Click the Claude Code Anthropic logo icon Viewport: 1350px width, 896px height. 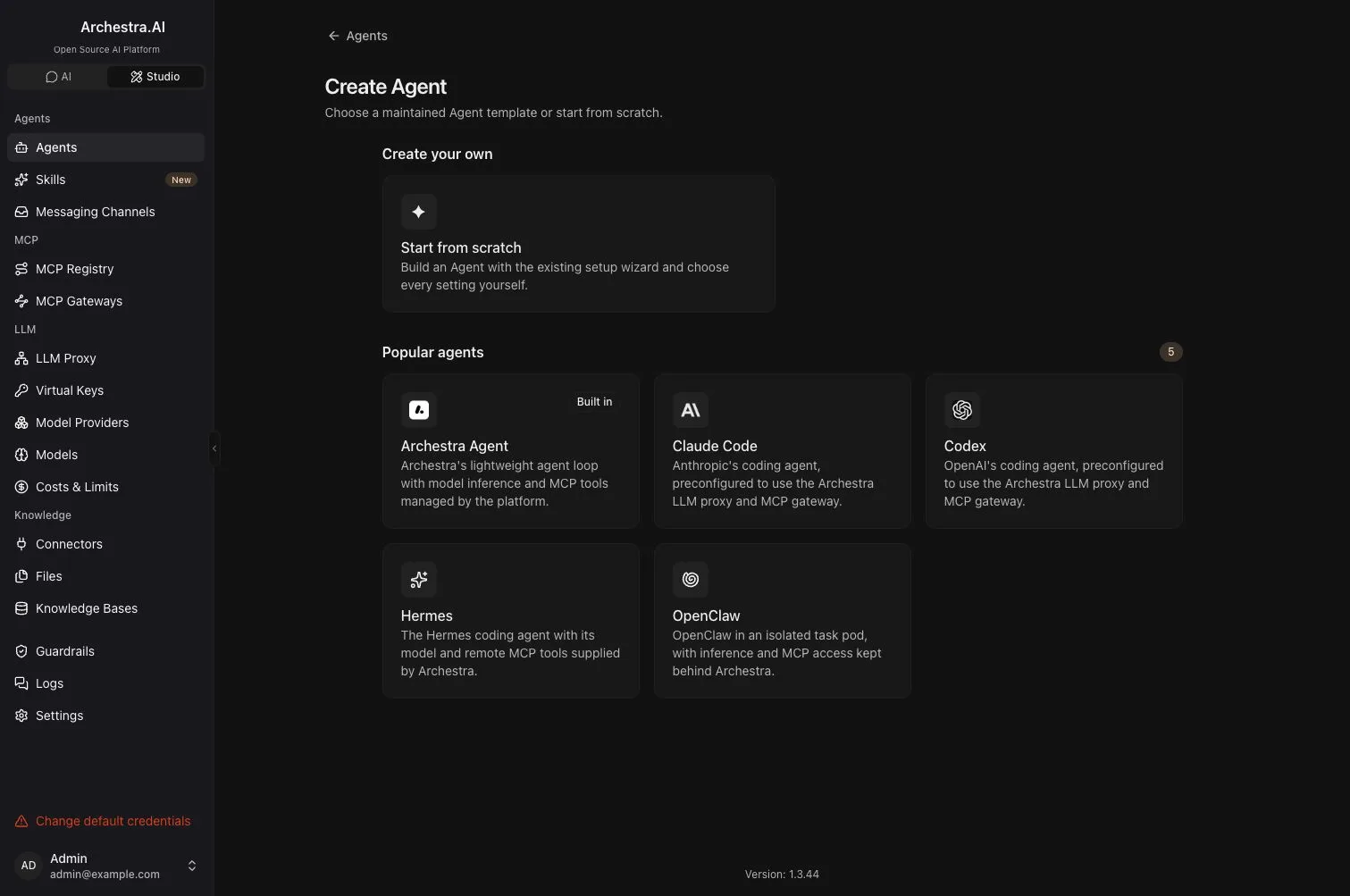(690, 410)
